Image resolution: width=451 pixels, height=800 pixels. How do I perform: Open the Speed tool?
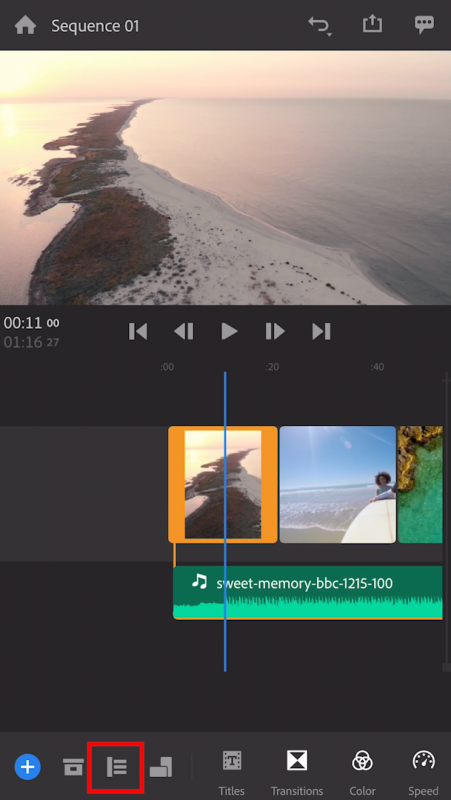coord(423,773)
